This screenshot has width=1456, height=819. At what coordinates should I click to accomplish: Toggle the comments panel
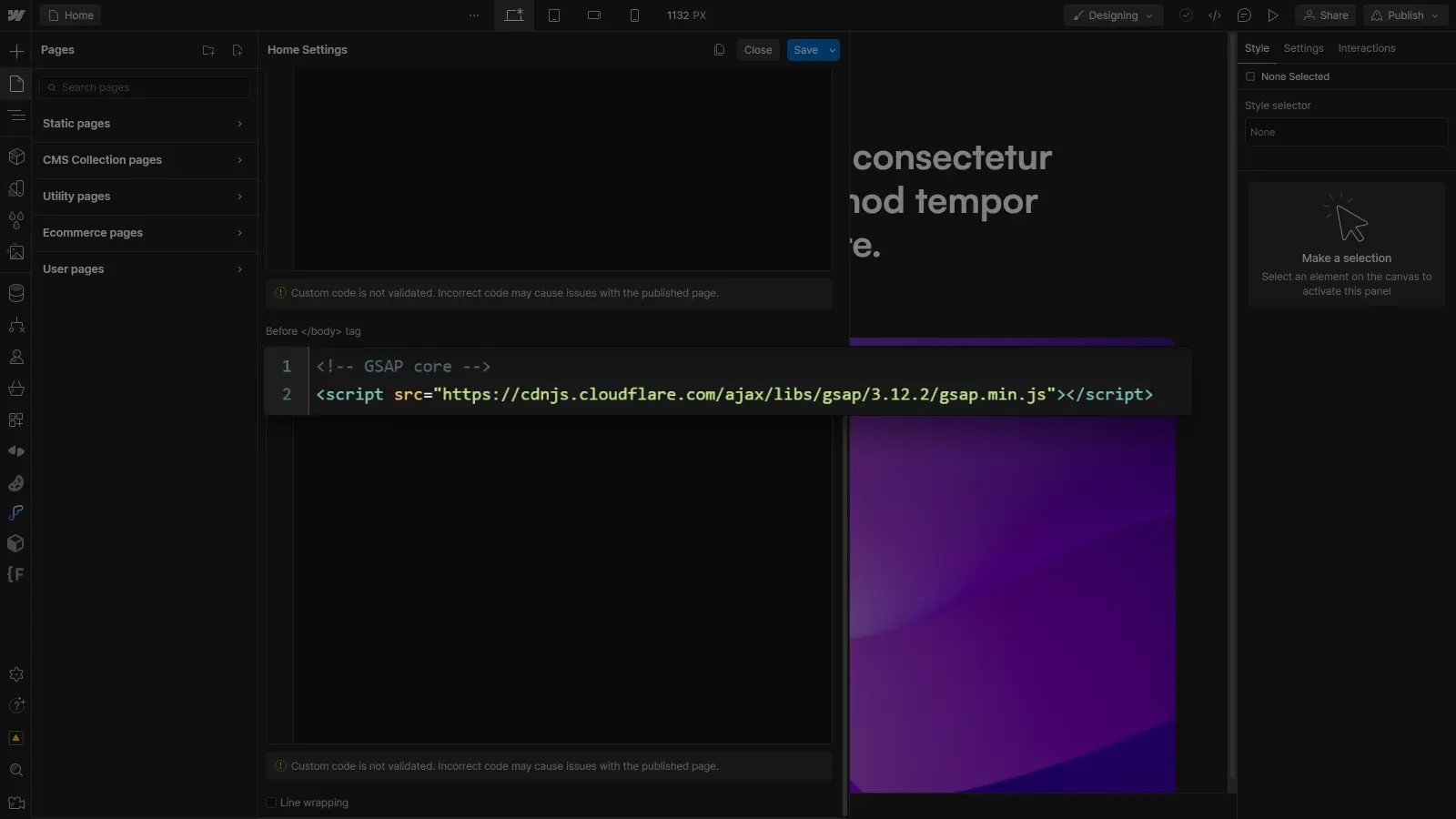(1245, 15)
